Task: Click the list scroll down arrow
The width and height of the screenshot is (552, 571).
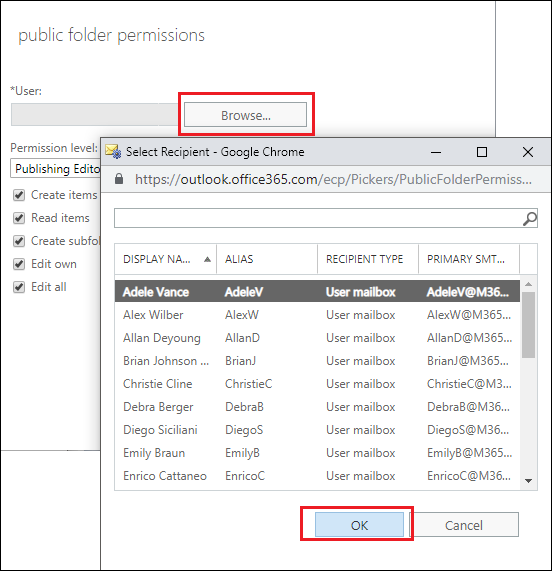Action: 528,481
